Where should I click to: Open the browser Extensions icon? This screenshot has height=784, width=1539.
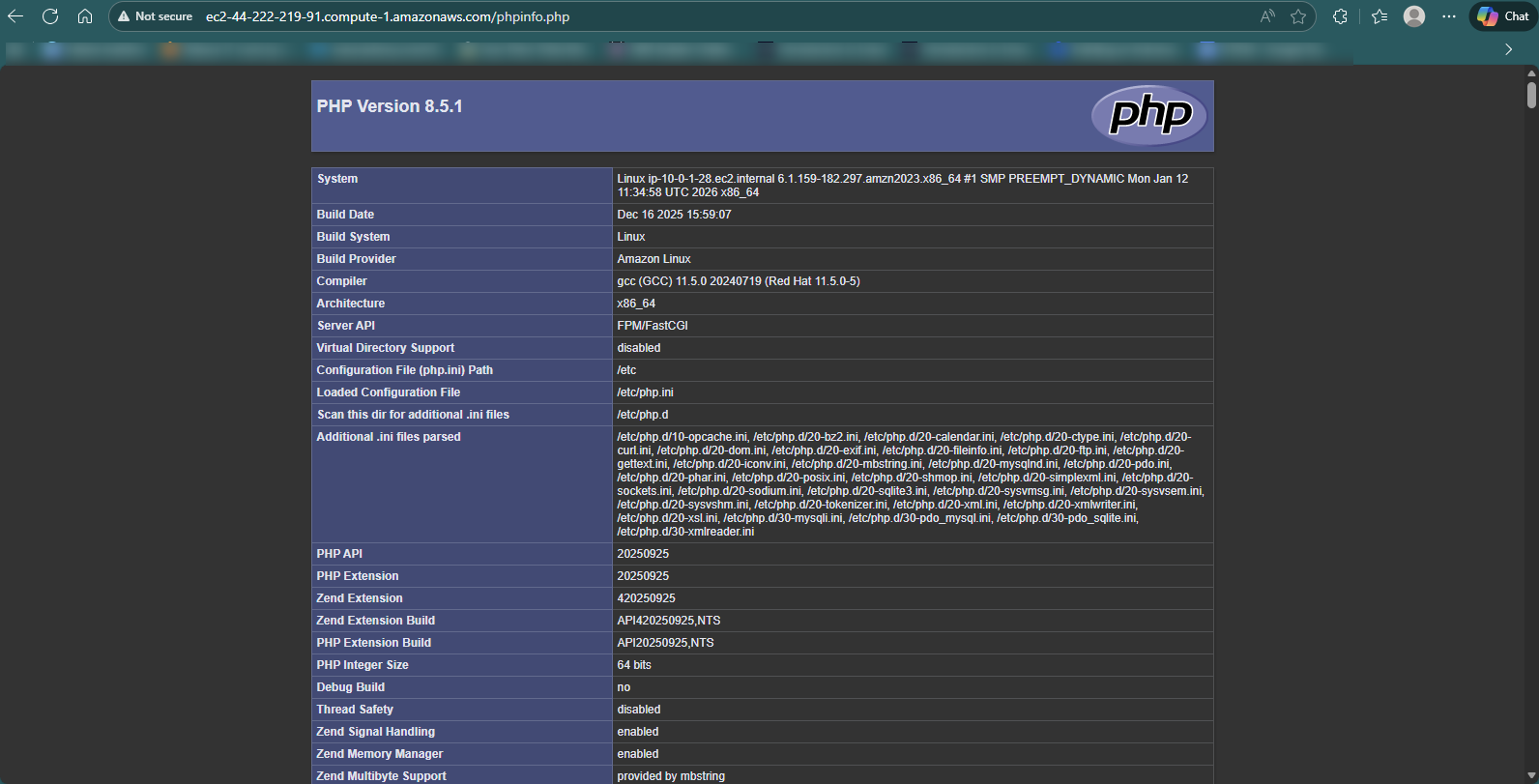[x=1340, y=16]
